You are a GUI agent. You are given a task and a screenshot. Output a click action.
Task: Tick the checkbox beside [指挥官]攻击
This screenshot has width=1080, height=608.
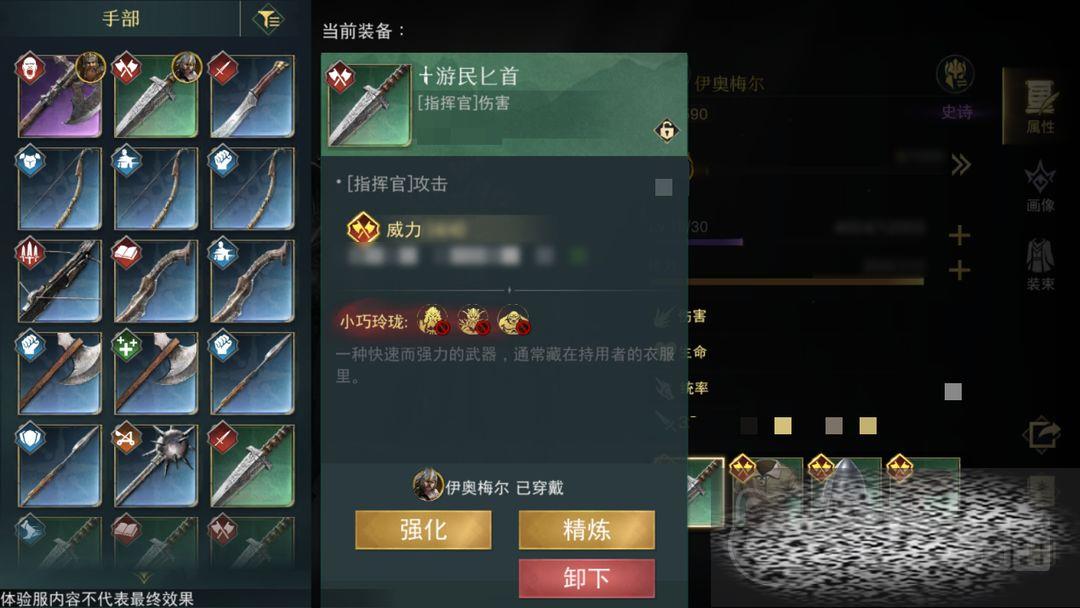(663, 187)
